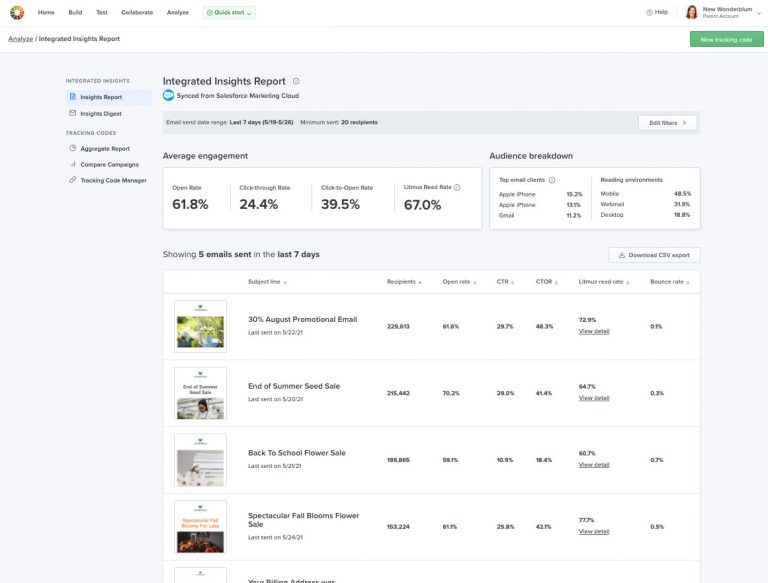Click the Litmus Read Rate info icon

coord(457,187)
